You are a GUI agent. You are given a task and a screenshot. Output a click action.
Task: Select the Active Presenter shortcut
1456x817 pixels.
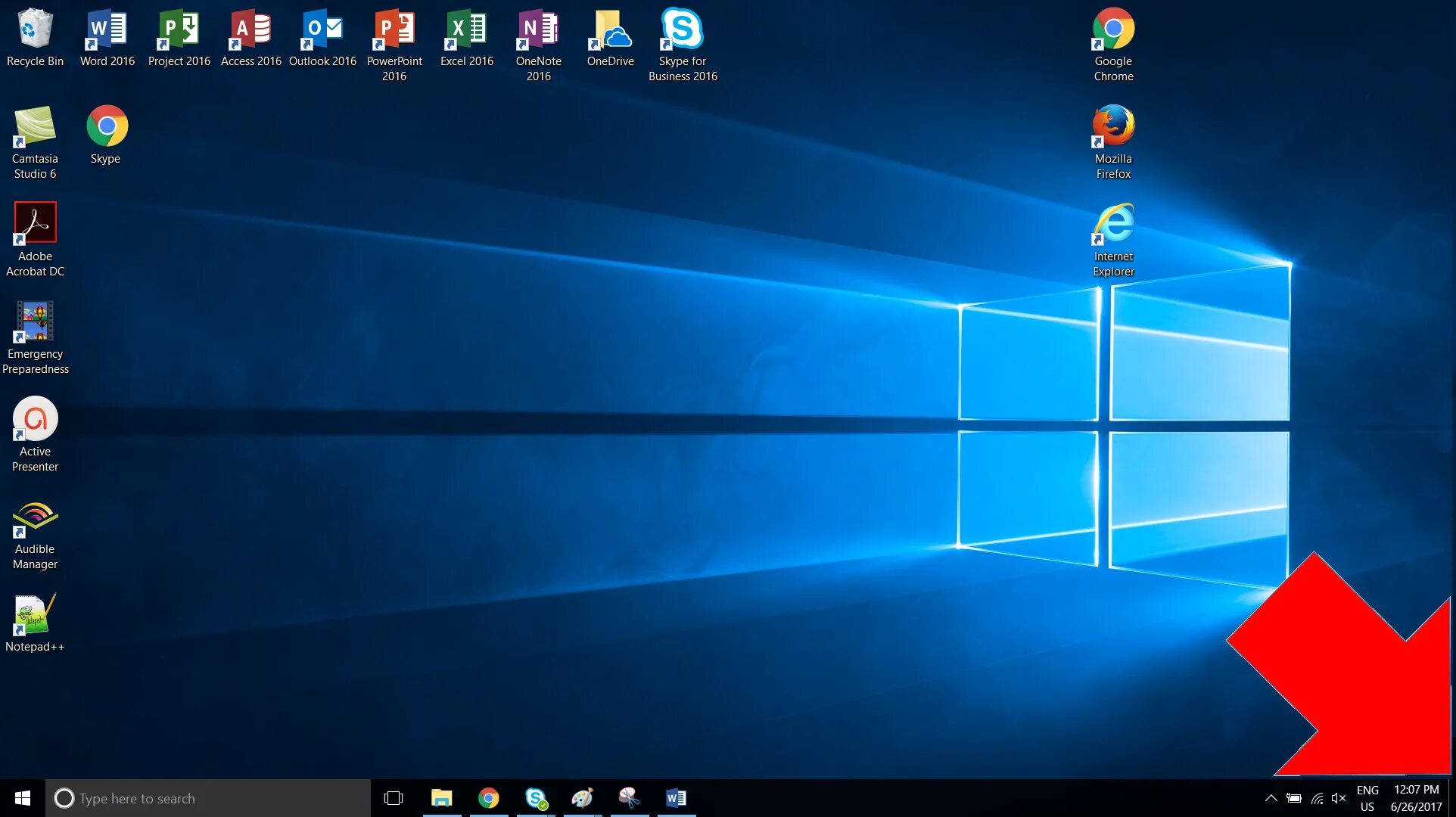click(x=35, y=435)
